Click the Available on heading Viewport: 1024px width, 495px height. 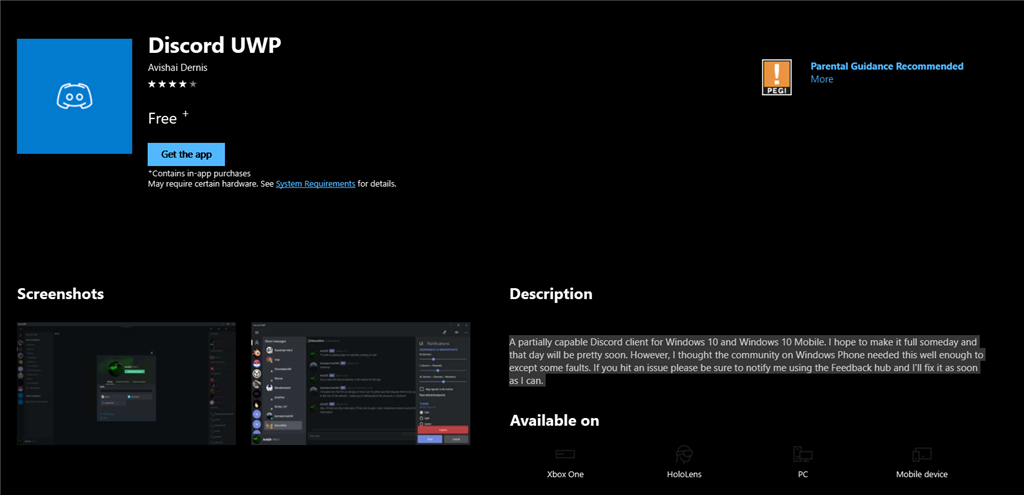[554, 420]
